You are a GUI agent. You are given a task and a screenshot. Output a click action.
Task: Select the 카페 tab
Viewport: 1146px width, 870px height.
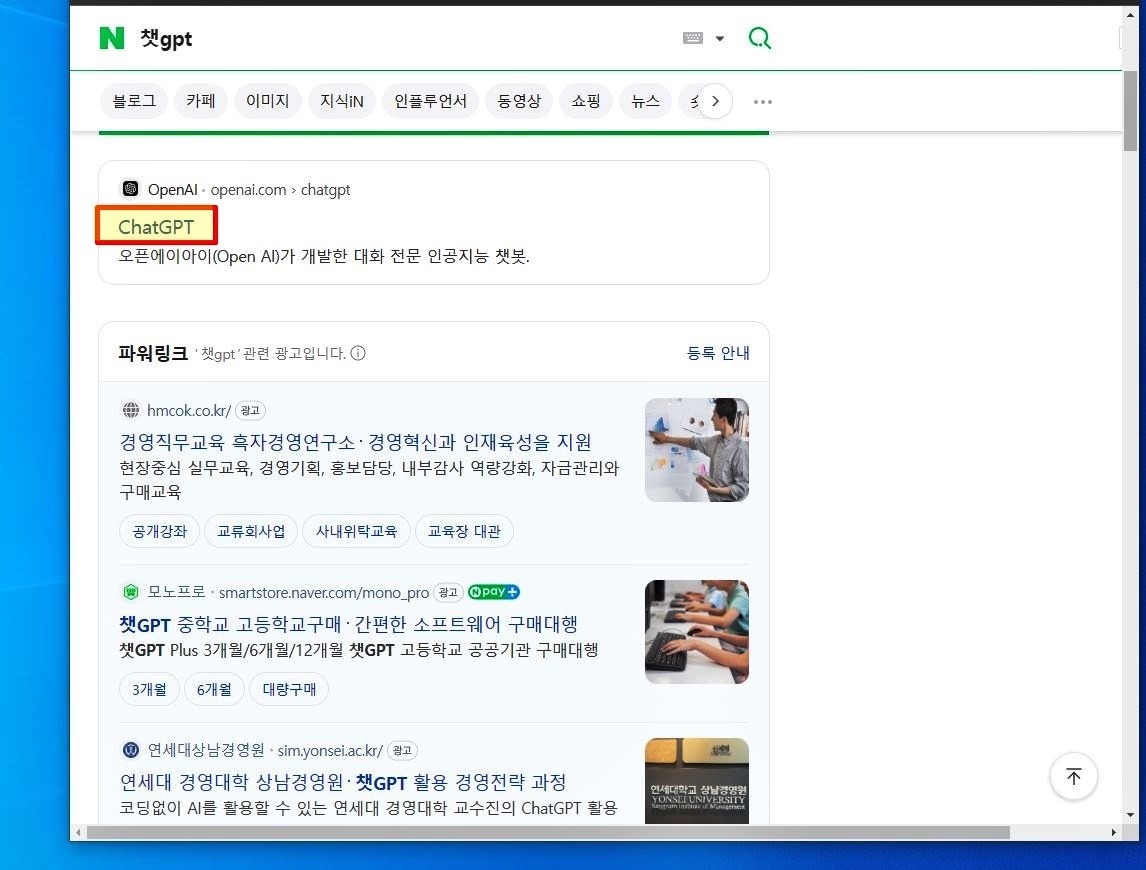(200, 101)
